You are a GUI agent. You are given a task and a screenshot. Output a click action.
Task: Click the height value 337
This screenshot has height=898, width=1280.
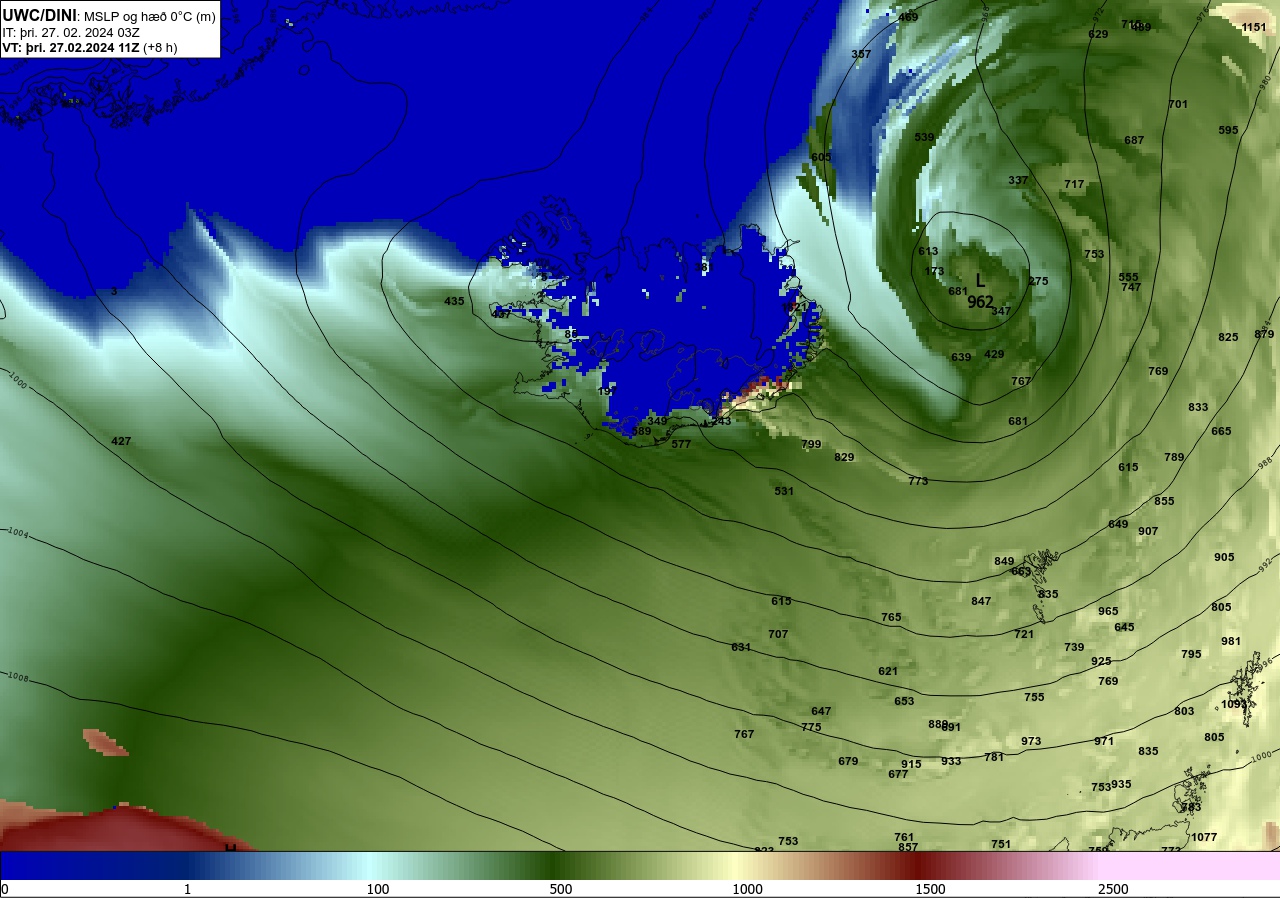point(1018,180)
